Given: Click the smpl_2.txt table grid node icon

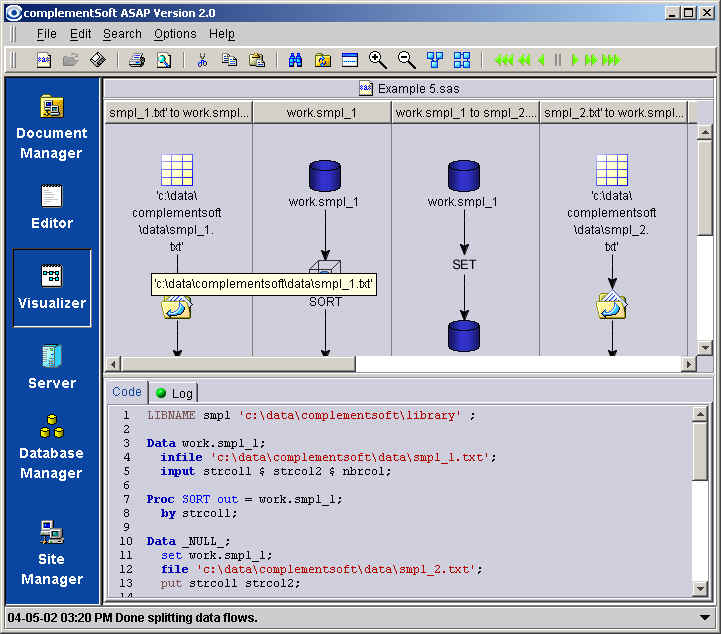Looking at the screenshot, I should (612, 170).
